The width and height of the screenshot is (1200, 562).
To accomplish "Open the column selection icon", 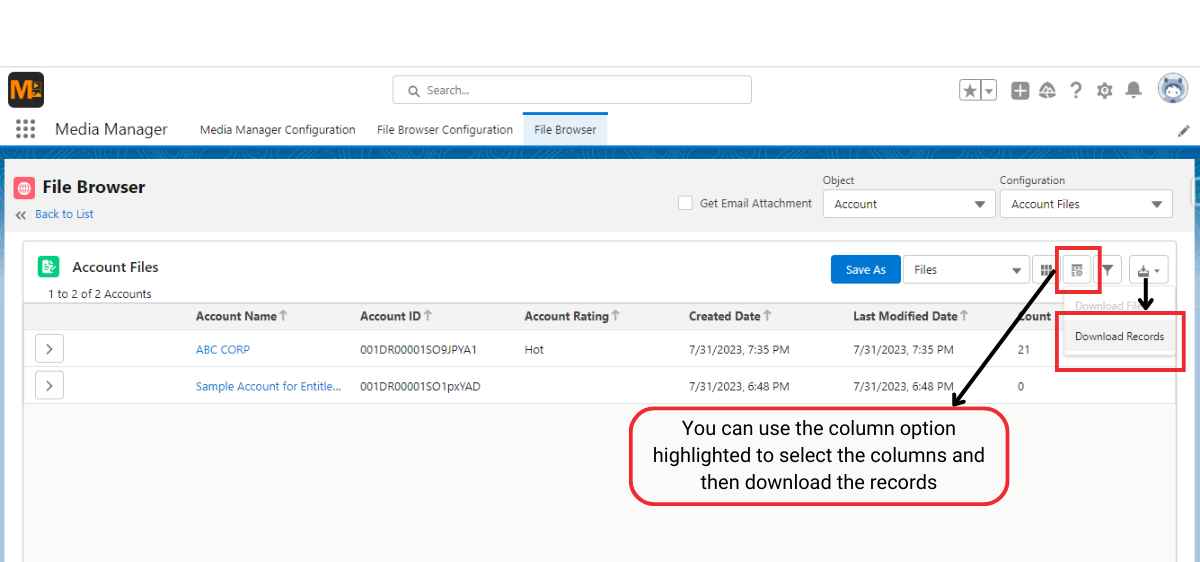I will tap(1077, 270).
